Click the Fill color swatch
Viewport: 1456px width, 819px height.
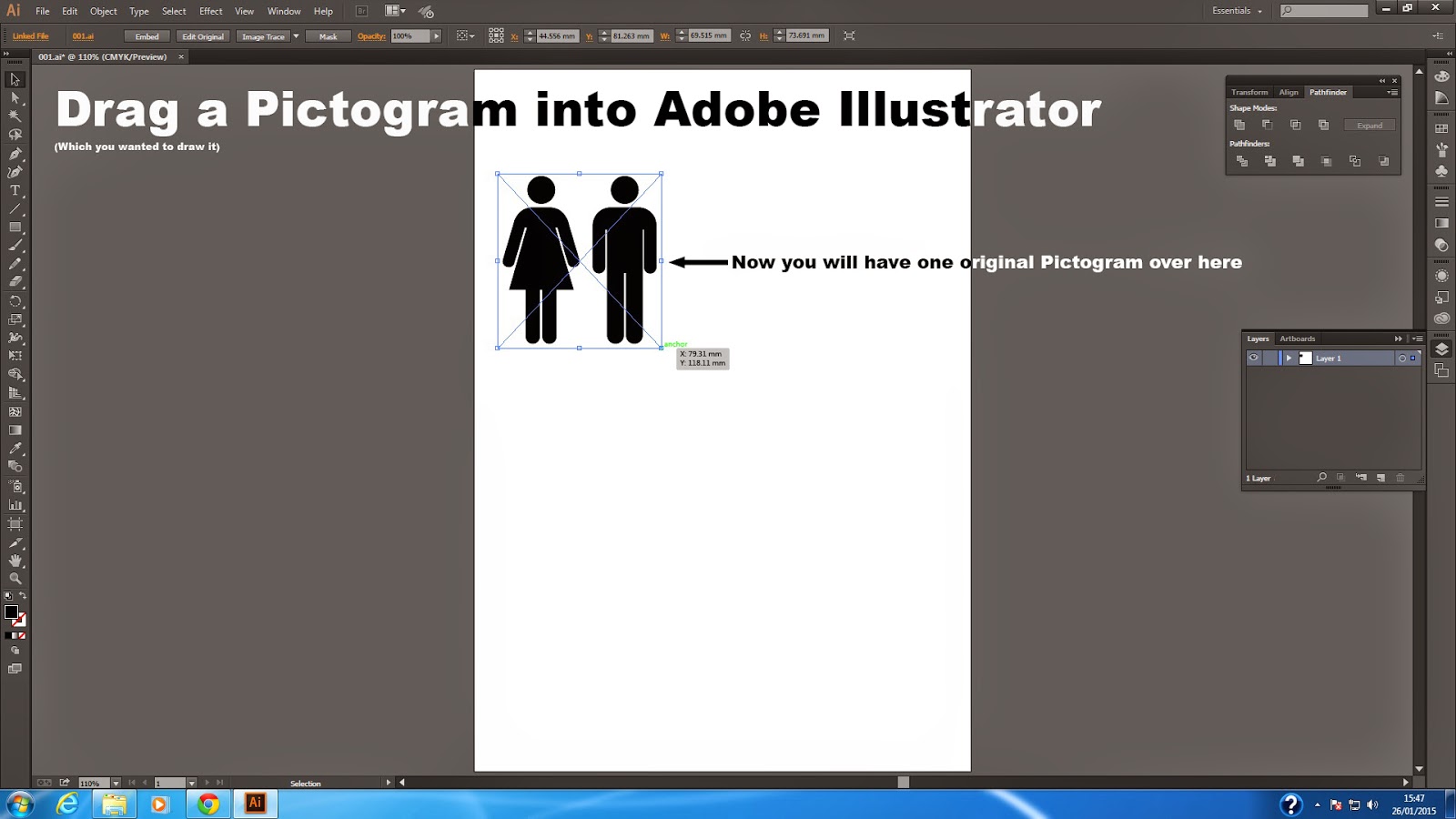[x=11, y=612]
